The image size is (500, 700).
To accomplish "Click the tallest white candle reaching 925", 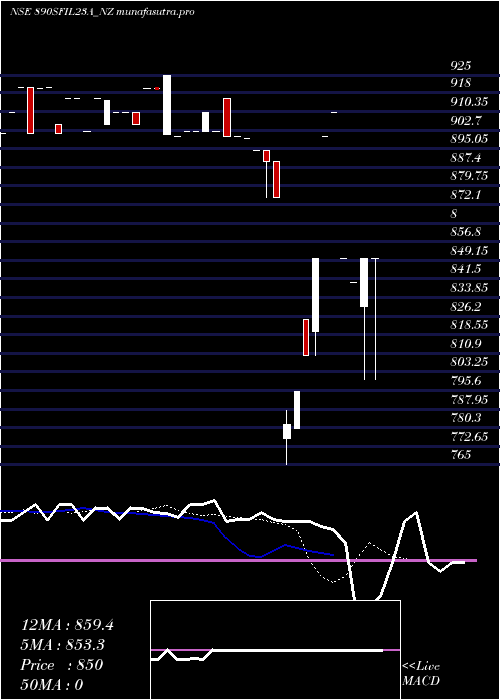I will click(x=167, y=105).
